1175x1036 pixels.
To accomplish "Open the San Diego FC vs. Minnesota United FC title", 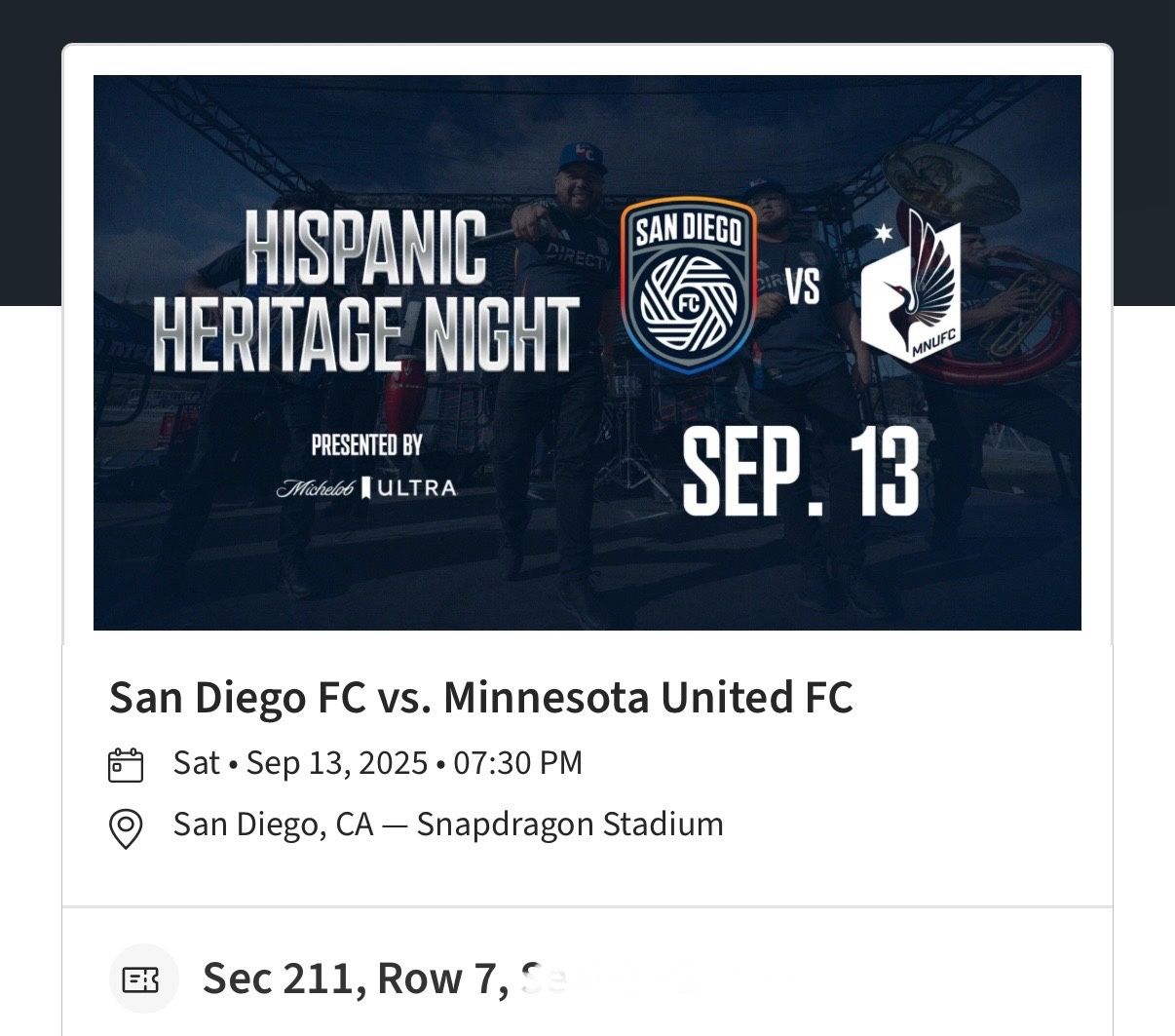I will point(480,698).
